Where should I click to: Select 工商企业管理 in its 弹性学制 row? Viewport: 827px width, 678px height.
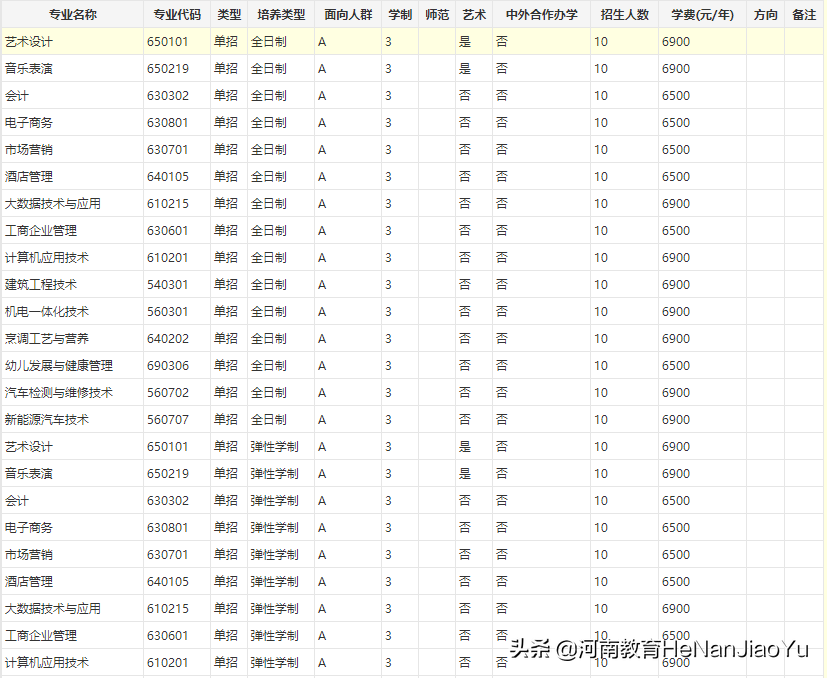point(41,636)
